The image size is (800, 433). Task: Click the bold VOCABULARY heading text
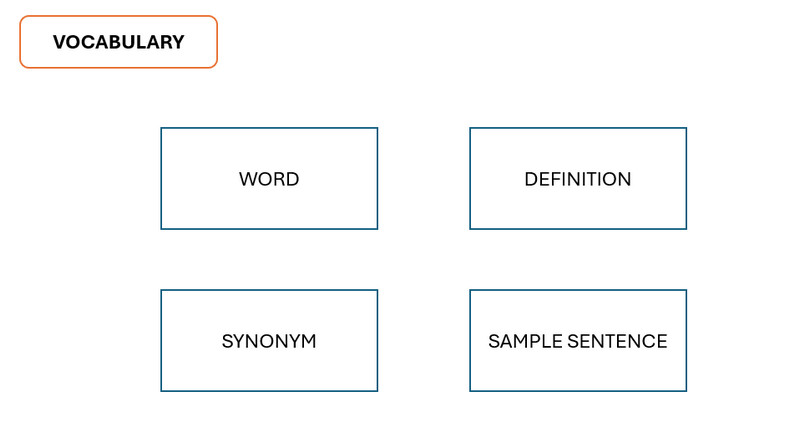[x=118, y=42]
